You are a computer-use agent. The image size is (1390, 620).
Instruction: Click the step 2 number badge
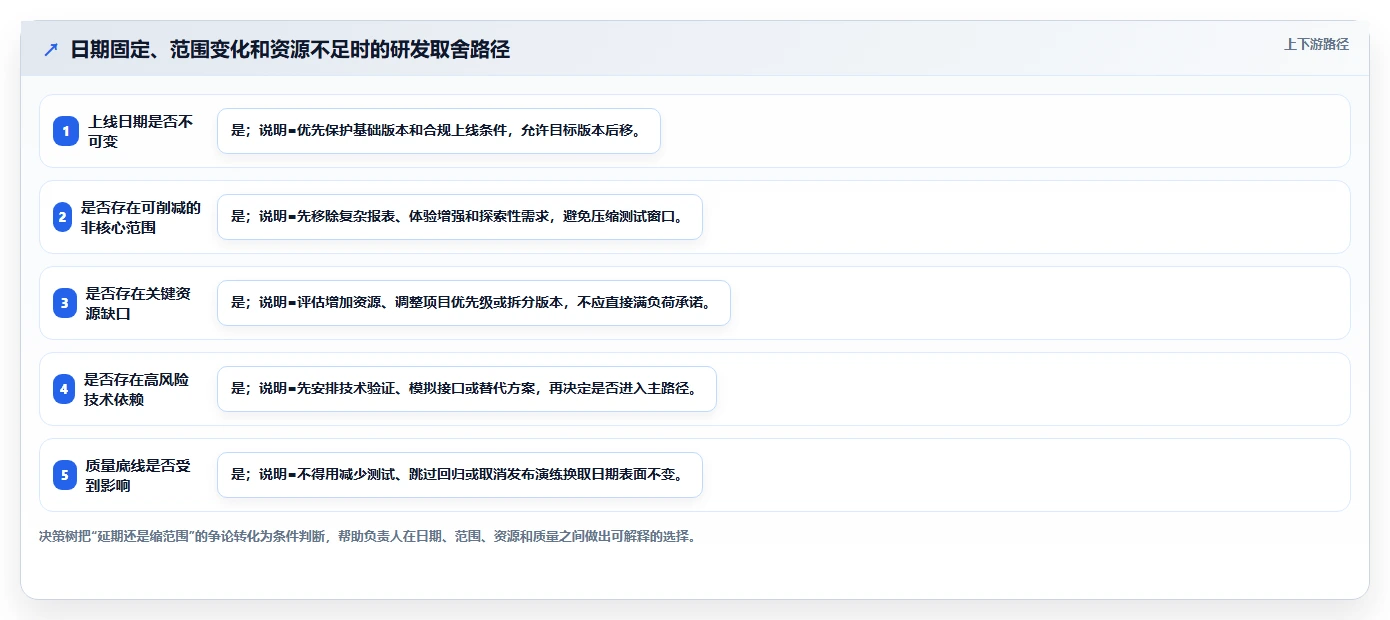point(62,217)
